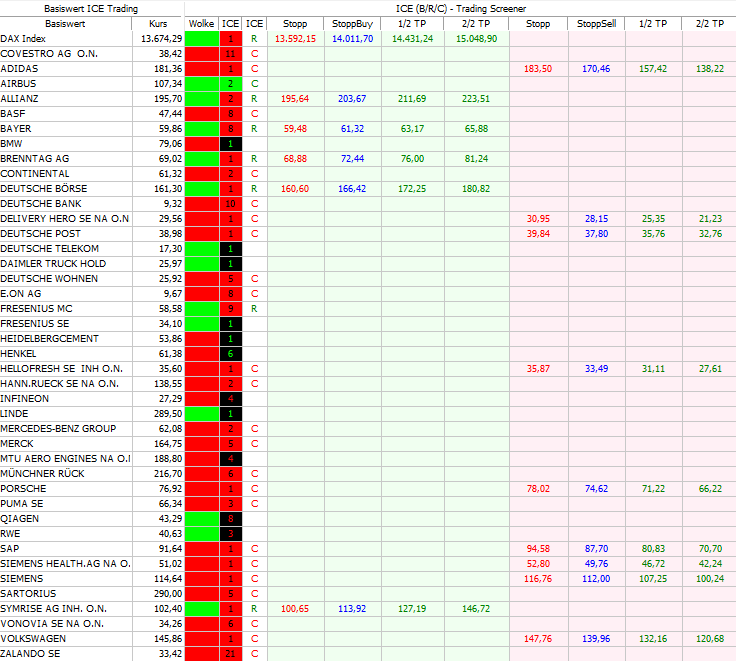Click the green ICE cell for AIRBUS
This screenshot has height=661, width=736.
(x=230, y=84)
